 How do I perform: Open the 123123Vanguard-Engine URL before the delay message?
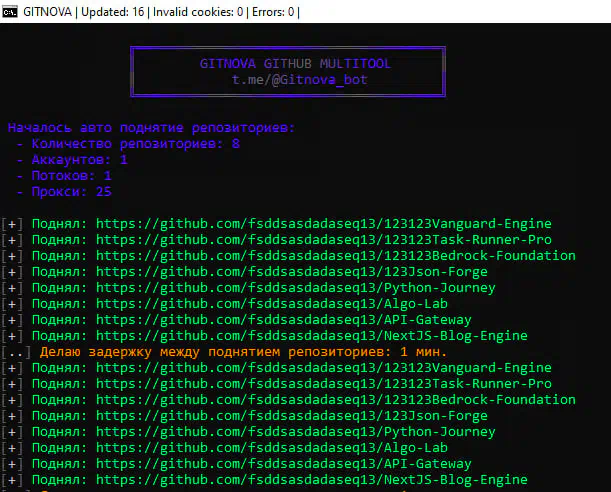pos(323,224)
